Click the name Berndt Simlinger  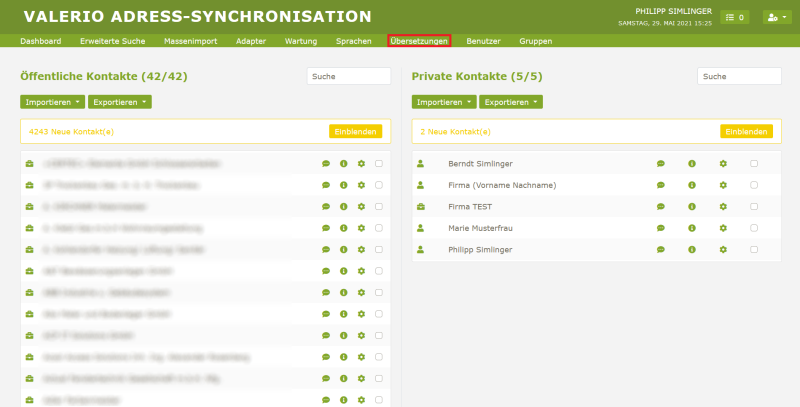480,164
